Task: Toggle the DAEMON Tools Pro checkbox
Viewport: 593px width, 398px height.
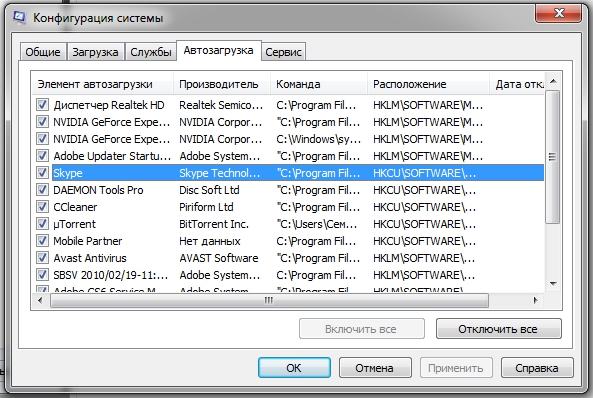Action: [42, 190]
